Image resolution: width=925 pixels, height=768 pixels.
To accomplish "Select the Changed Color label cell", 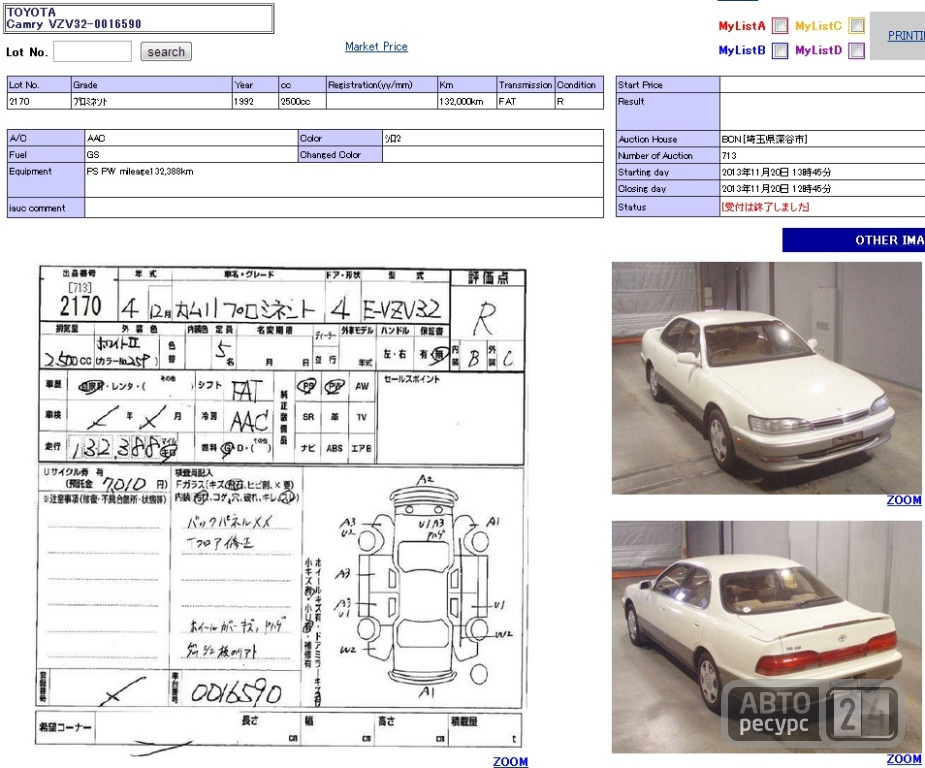I will coord(340,155).
